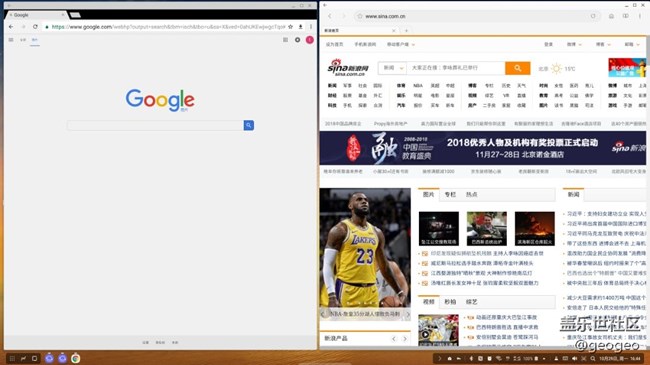Click the orange Sina search button
This screenshot has height=365, width=650.
tap(517, 68)
